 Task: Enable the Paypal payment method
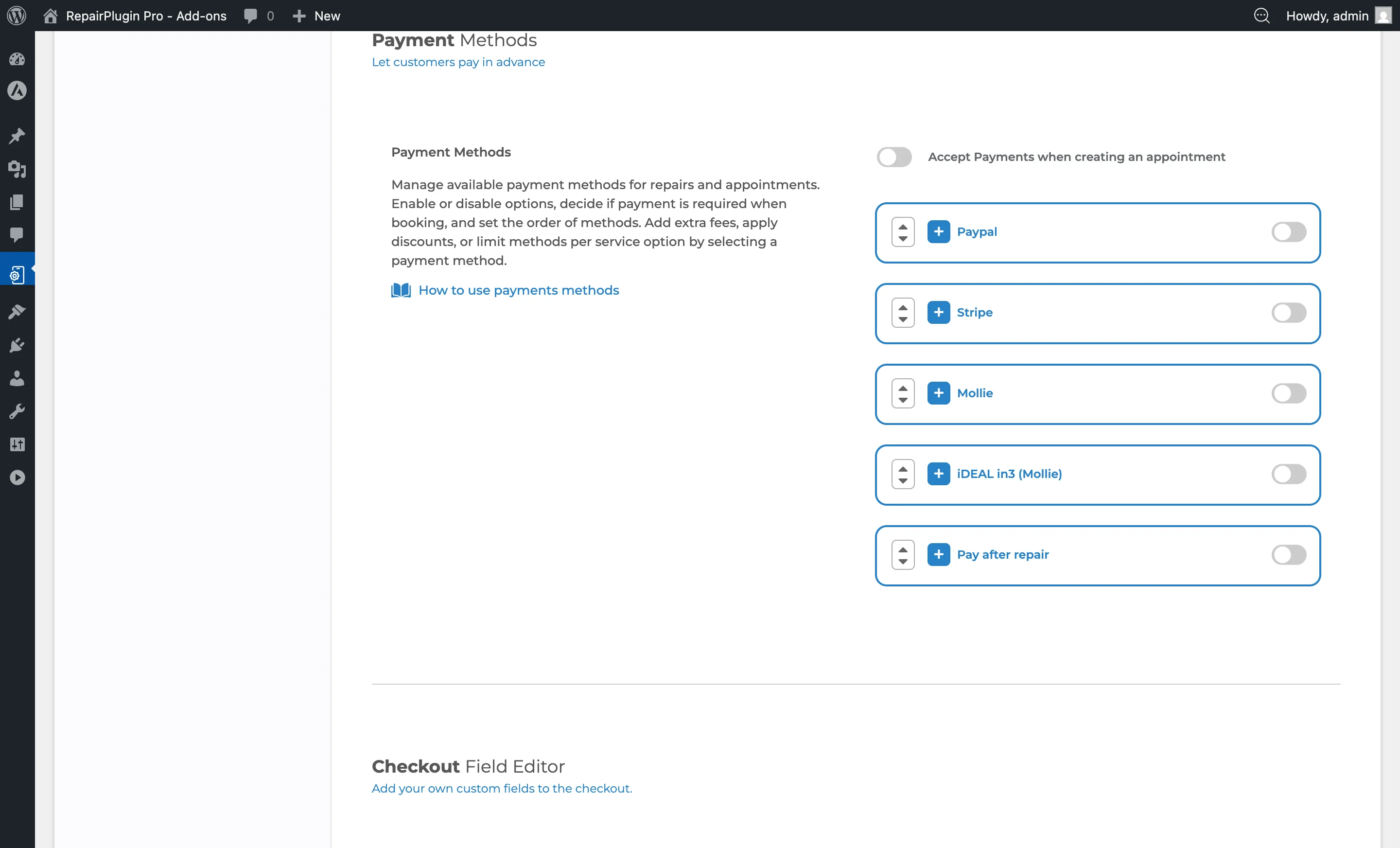click(x=1289, y=232)
